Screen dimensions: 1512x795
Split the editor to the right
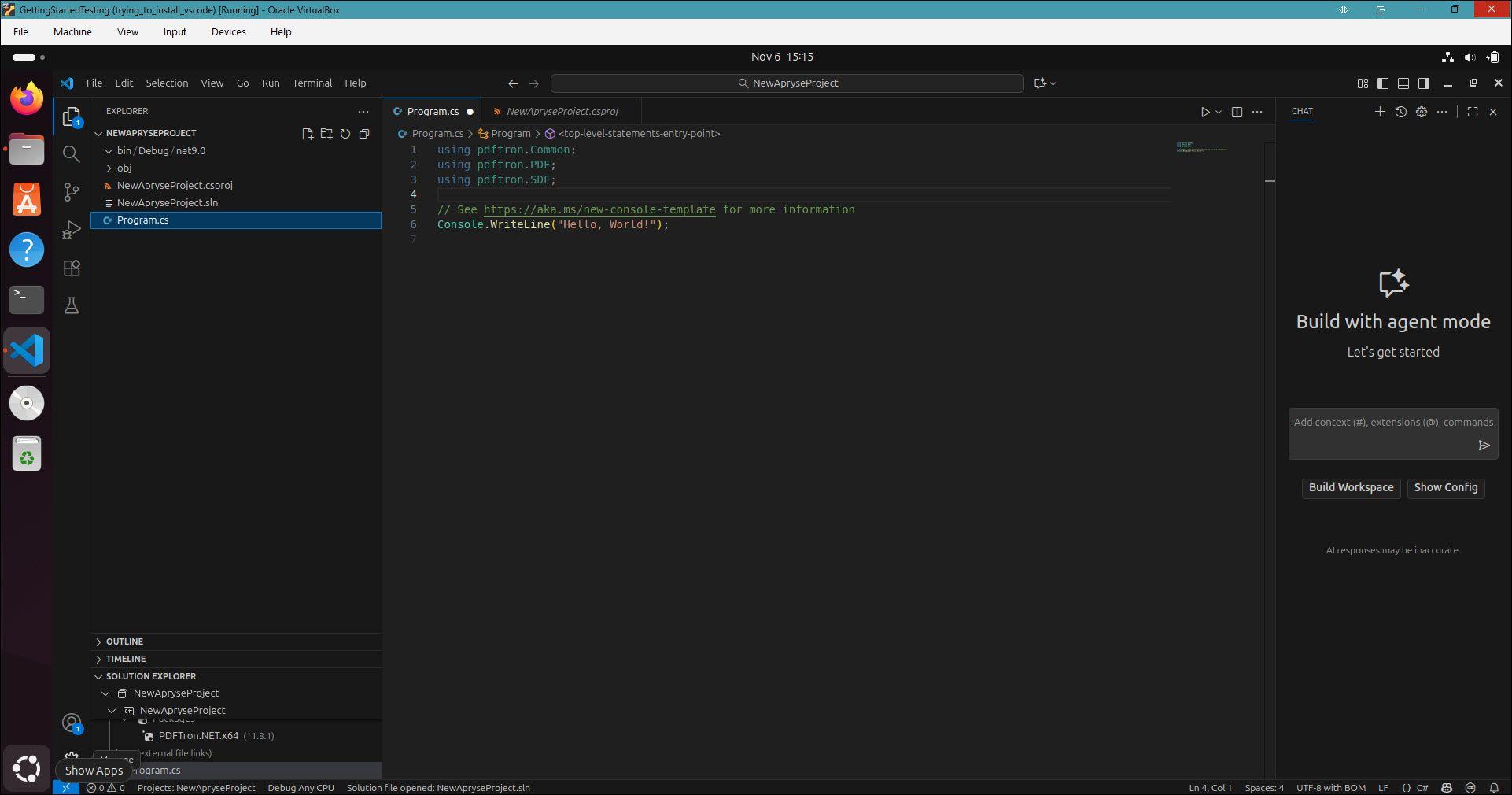tap(1237, 112)
